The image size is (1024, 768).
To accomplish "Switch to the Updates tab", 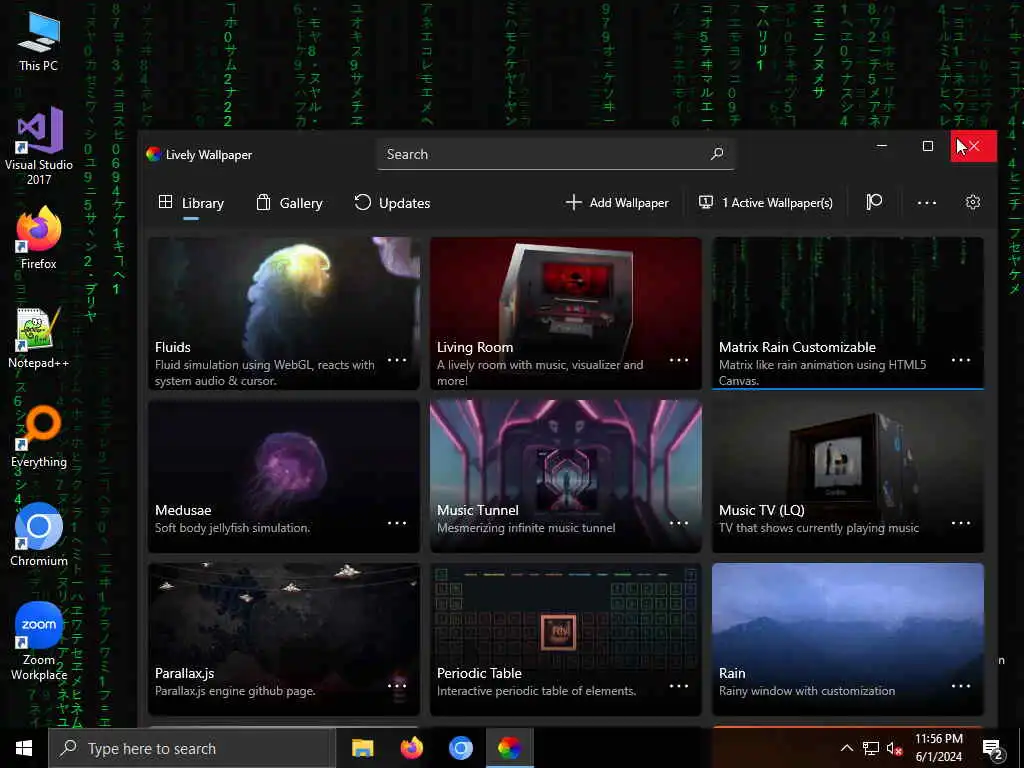I will pos(392,203).
